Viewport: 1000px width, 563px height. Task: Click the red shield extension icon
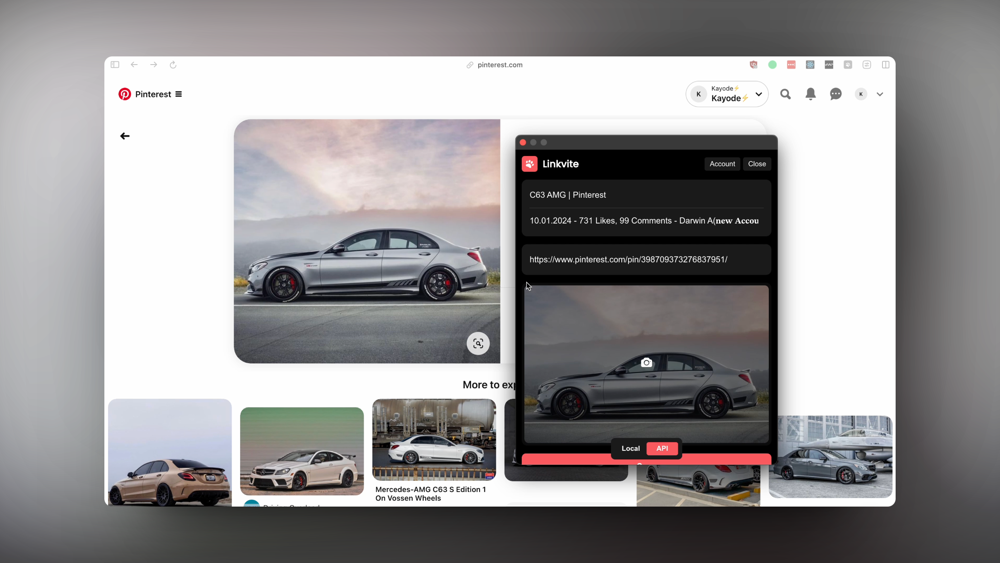click(753, 64)
